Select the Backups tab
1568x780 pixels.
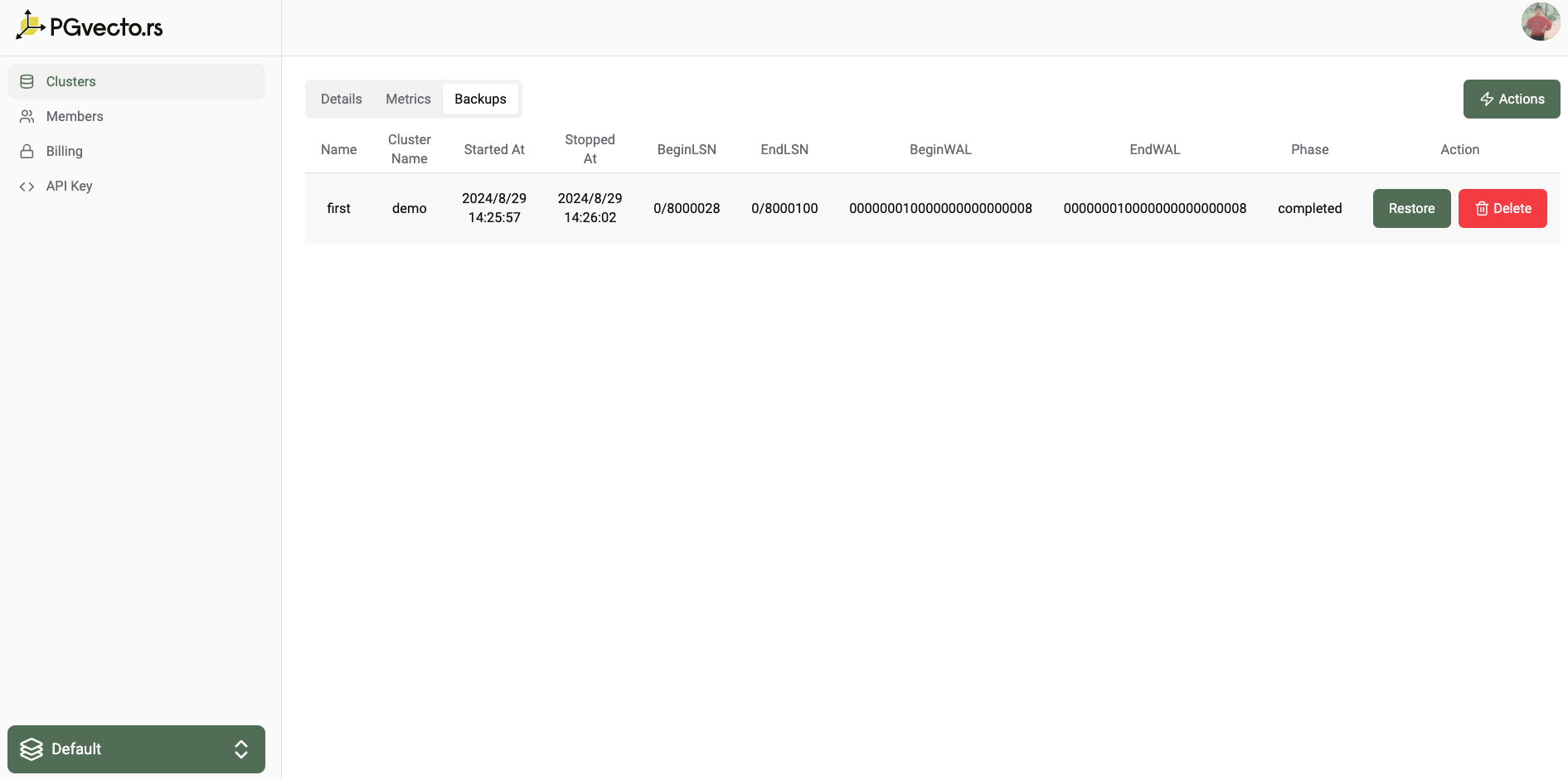click(480, 99)
